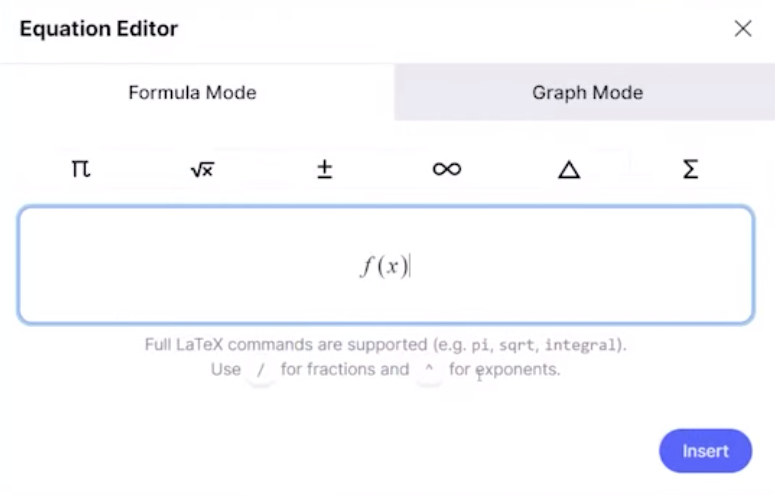Insert the sigma summation symbol

(x=690, y=169)
